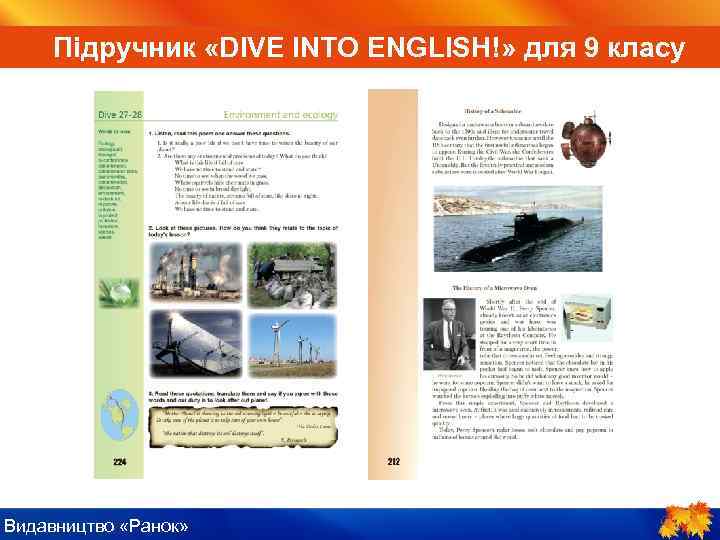Click the solar mirror photo

coord(196,343)
